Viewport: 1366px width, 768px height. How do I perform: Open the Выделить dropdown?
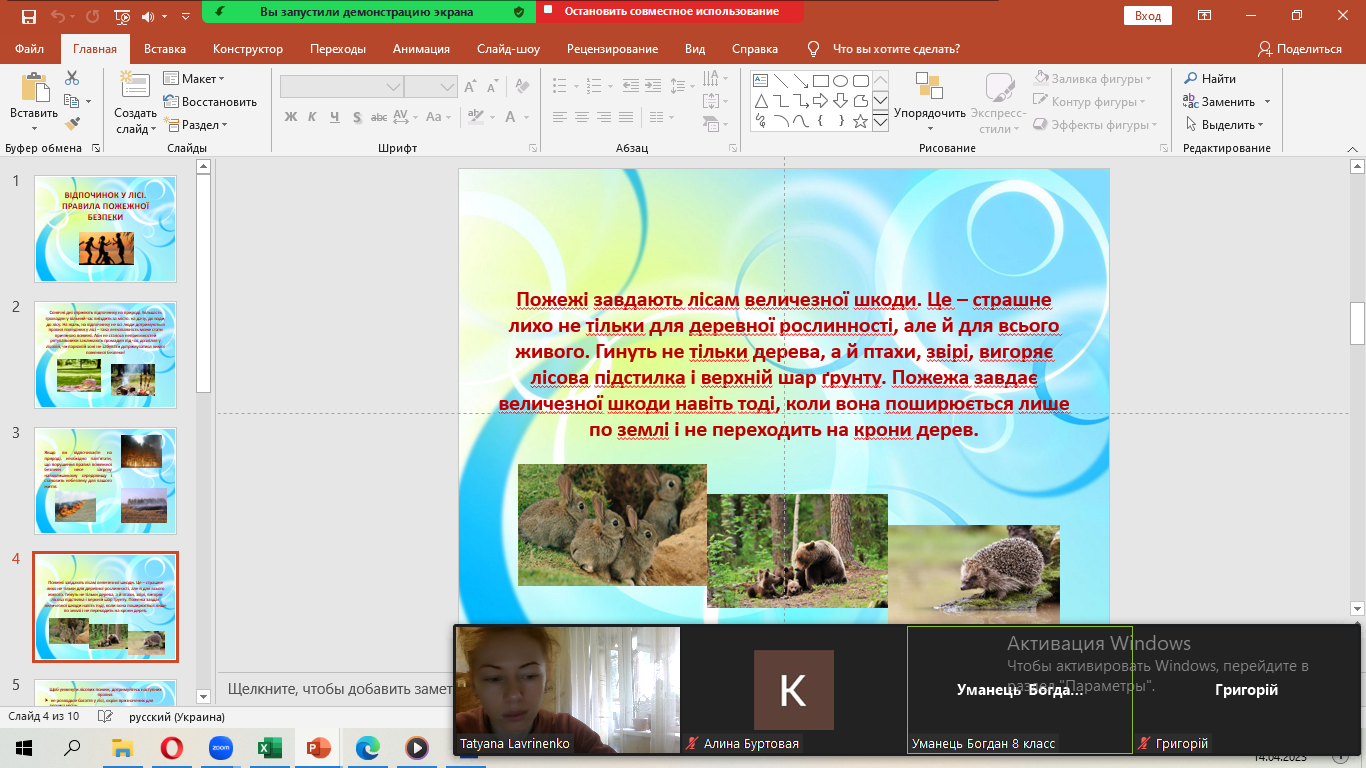pos(1226,125)
